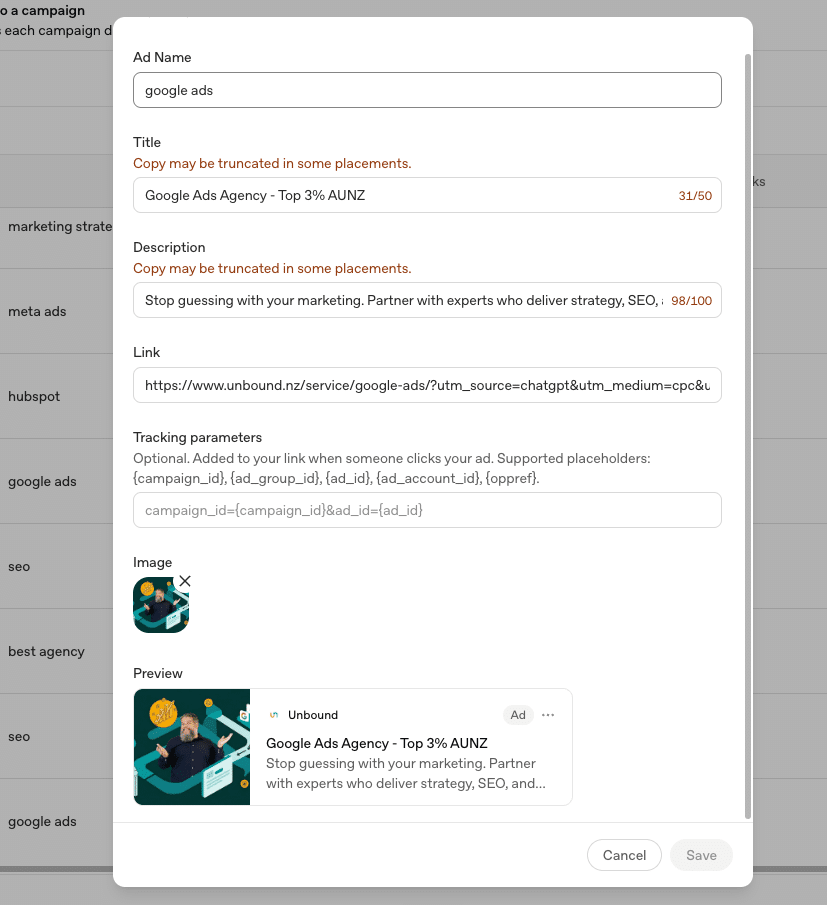The image size is (827, 905).
Task: Click the Ad badge in preview
Action: [x=518, y=715]
